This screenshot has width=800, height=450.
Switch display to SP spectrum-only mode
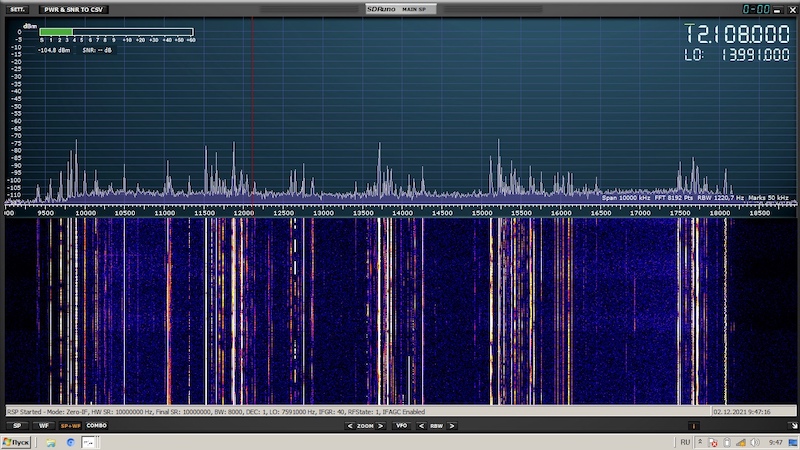(17, 426)
